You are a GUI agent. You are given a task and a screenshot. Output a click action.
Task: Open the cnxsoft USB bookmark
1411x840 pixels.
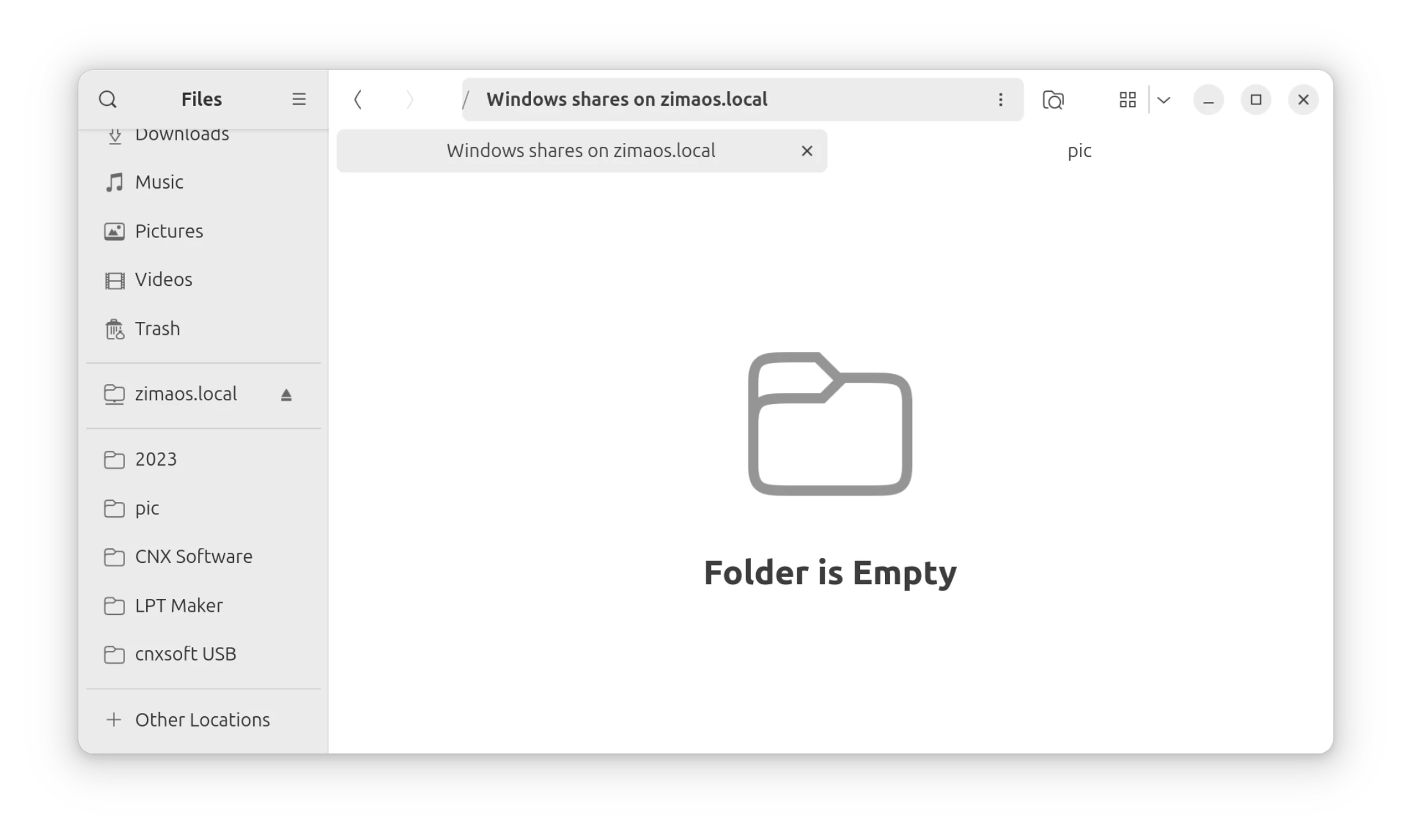click(203, 654)
